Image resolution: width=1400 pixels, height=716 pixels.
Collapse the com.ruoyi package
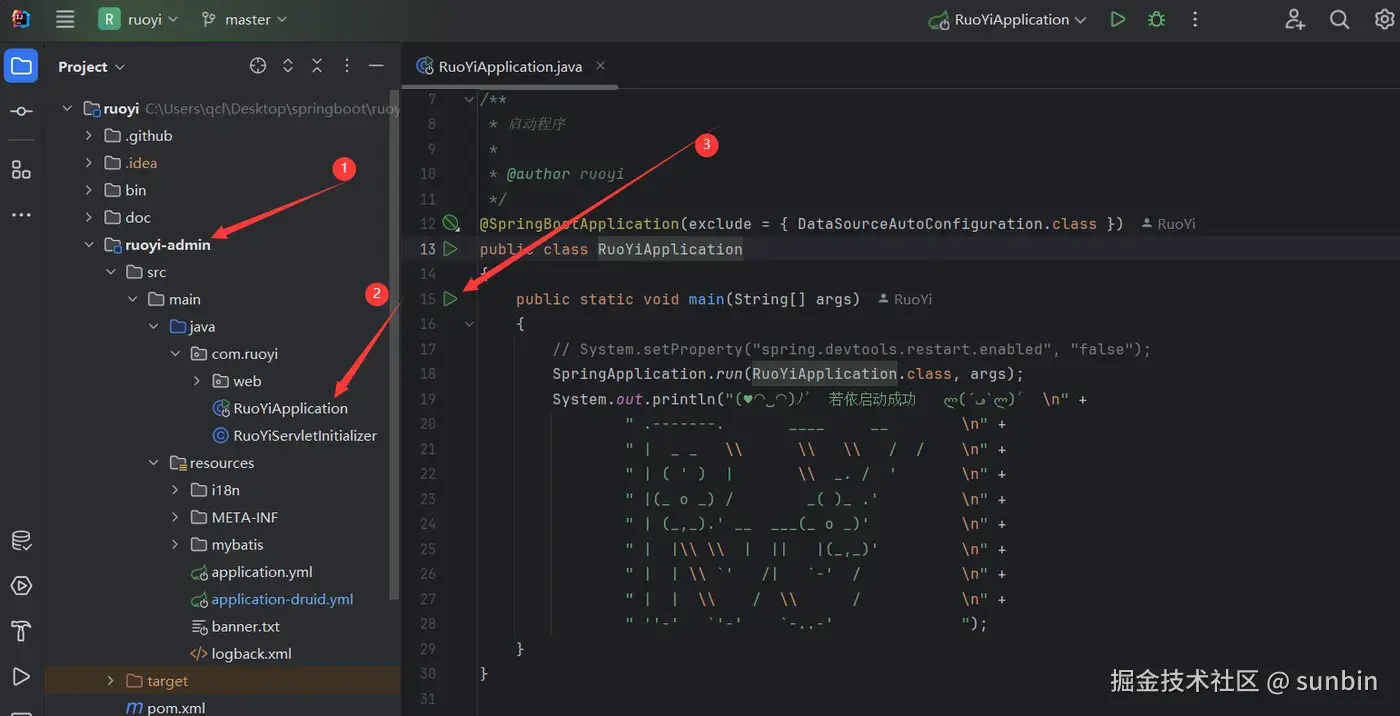(176, 354)
